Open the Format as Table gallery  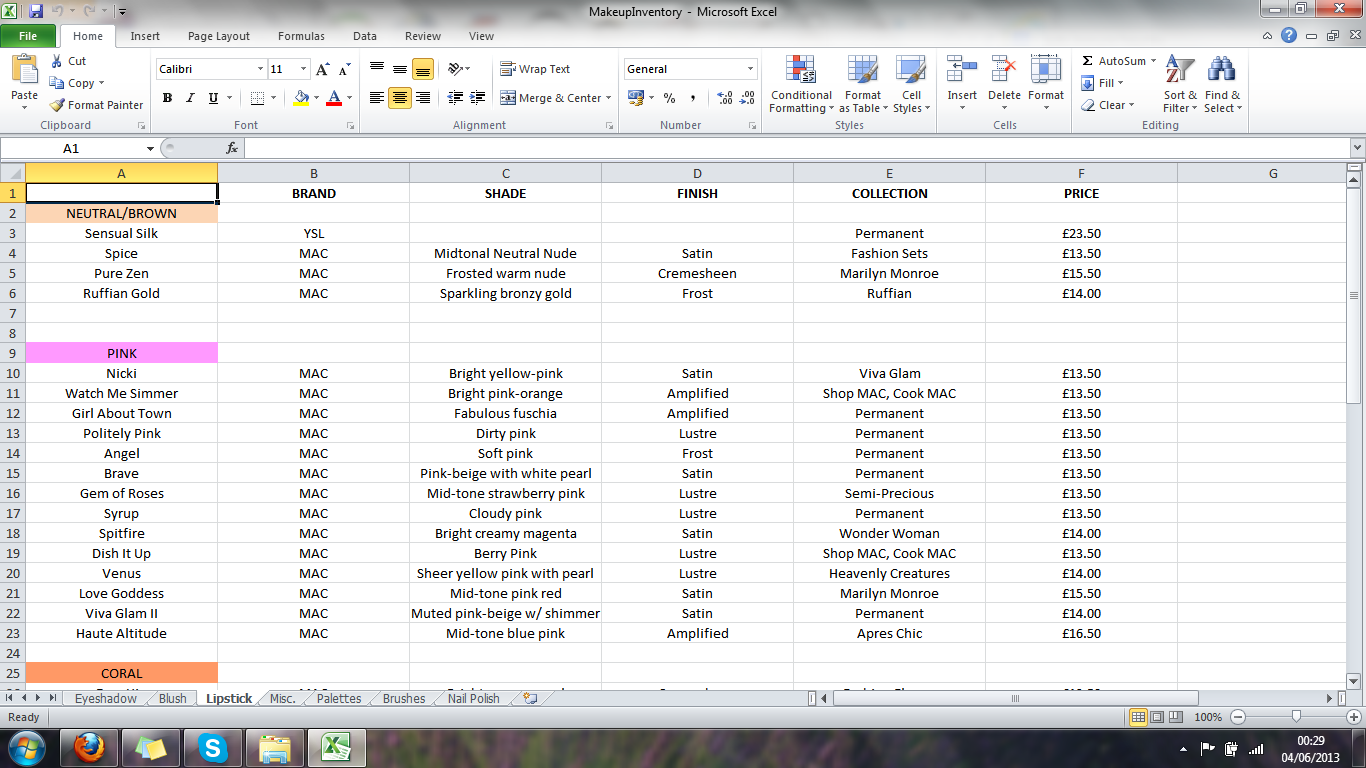click(862, 85)
